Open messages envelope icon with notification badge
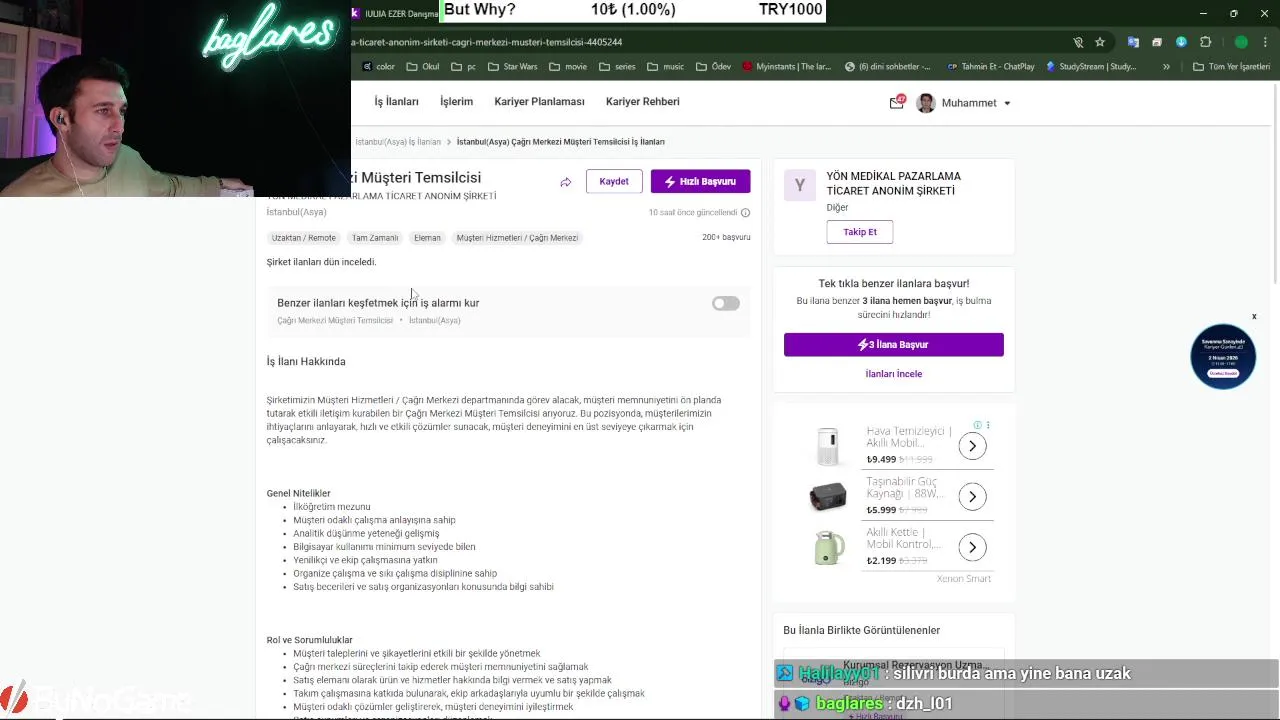The image size is (1280, 720). point(897,102)
